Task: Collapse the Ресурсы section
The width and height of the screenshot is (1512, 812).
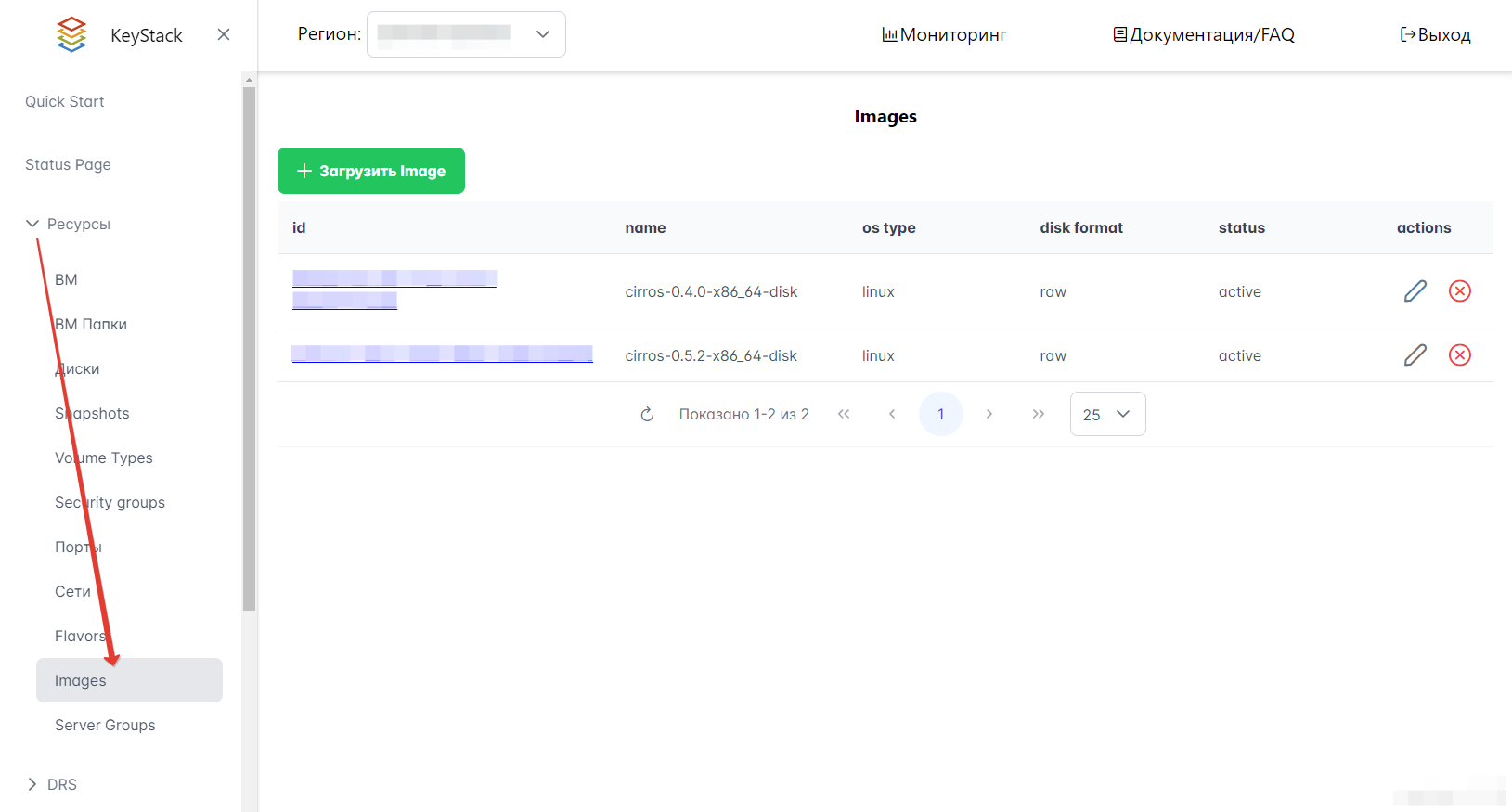Action: pos(32,224)
